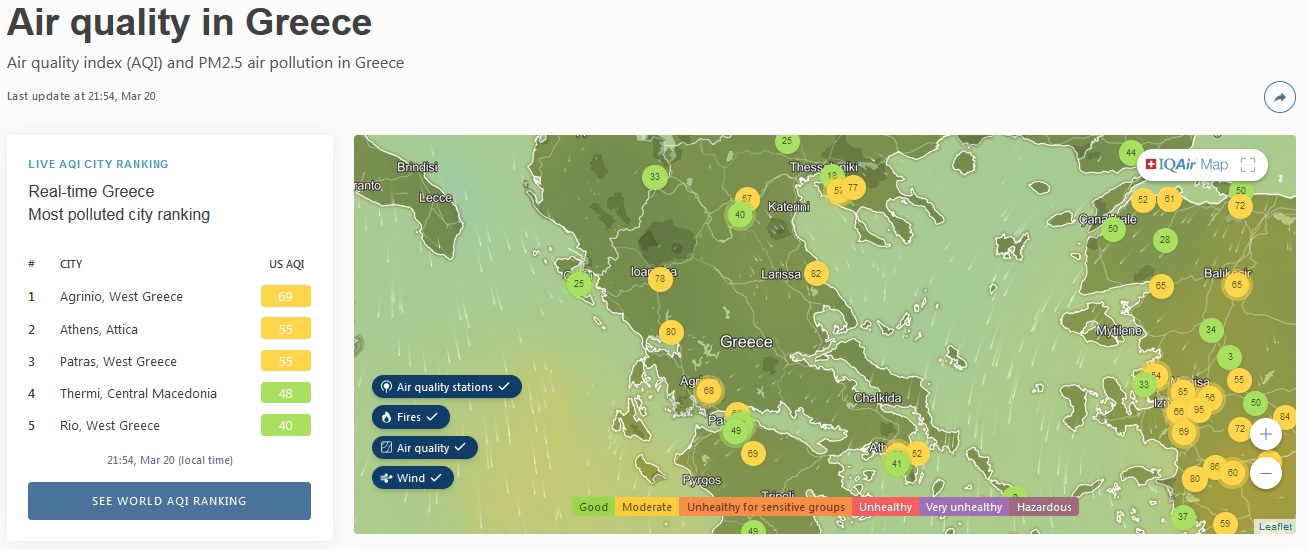Open Athens, Attica ranking row
1308x549 pixels.
click(x=169, y=329)
